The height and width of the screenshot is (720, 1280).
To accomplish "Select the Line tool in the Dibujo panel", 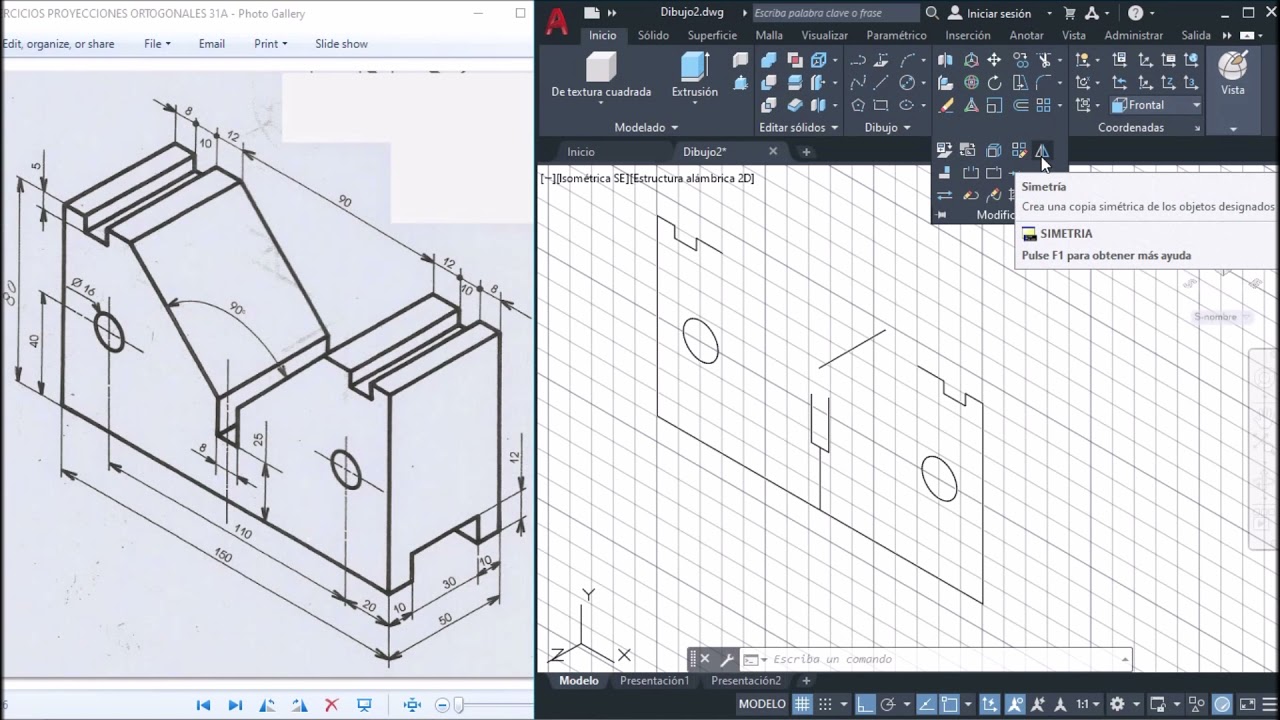I will coord(881,83).
